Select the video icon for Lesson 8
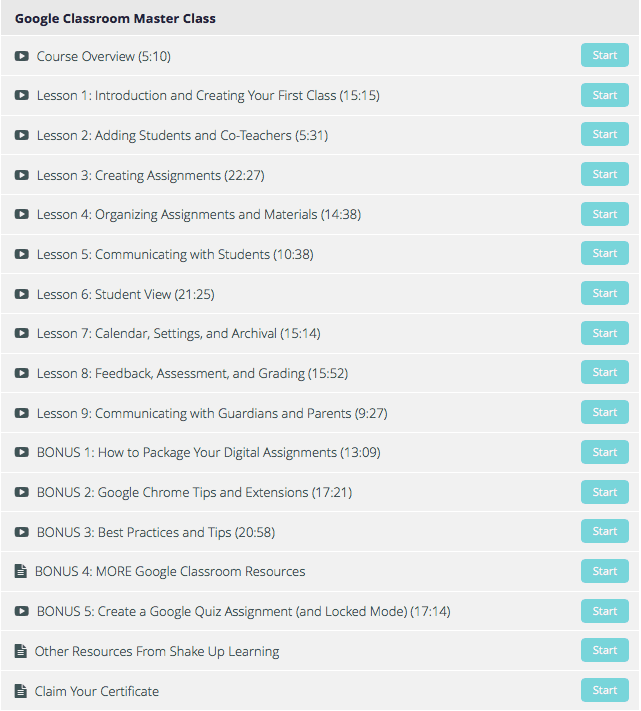The image size is (641, 711). (x=21, y=373)
